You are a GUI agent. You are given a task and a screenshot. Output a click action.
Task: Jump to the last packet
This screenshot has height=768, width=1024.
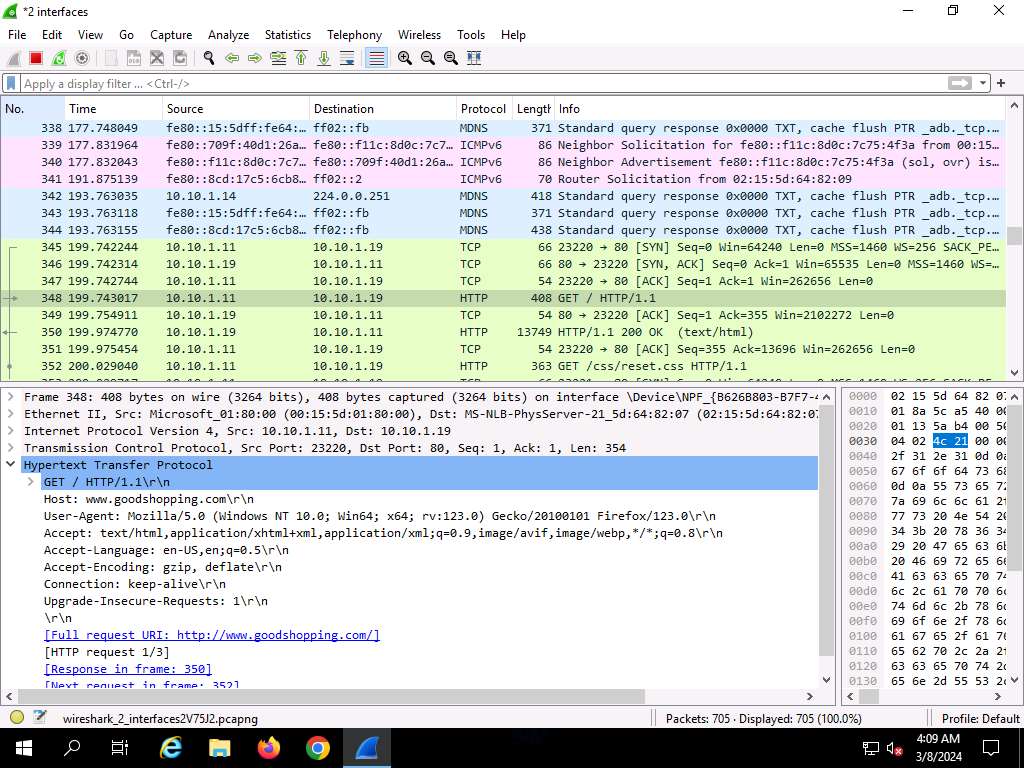[324, 59]
